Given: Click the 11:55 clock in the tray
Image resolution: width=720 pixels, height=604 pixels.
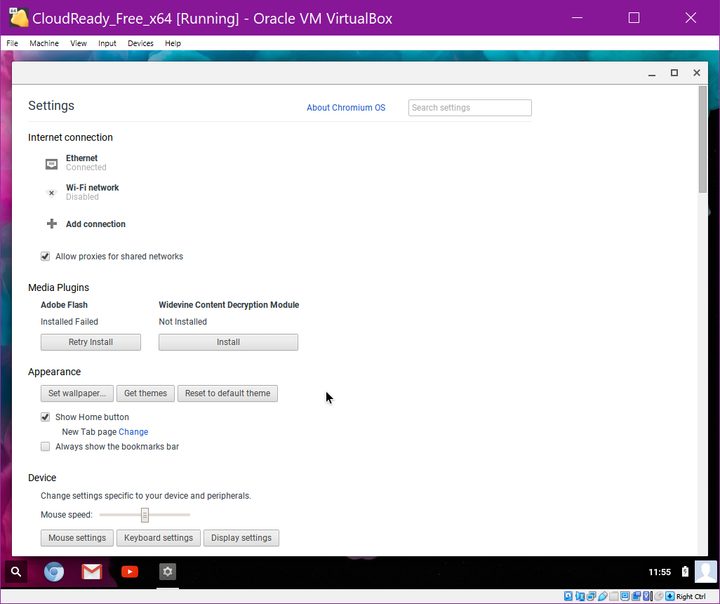Looking at the screenshot, I should click(659, 572).
